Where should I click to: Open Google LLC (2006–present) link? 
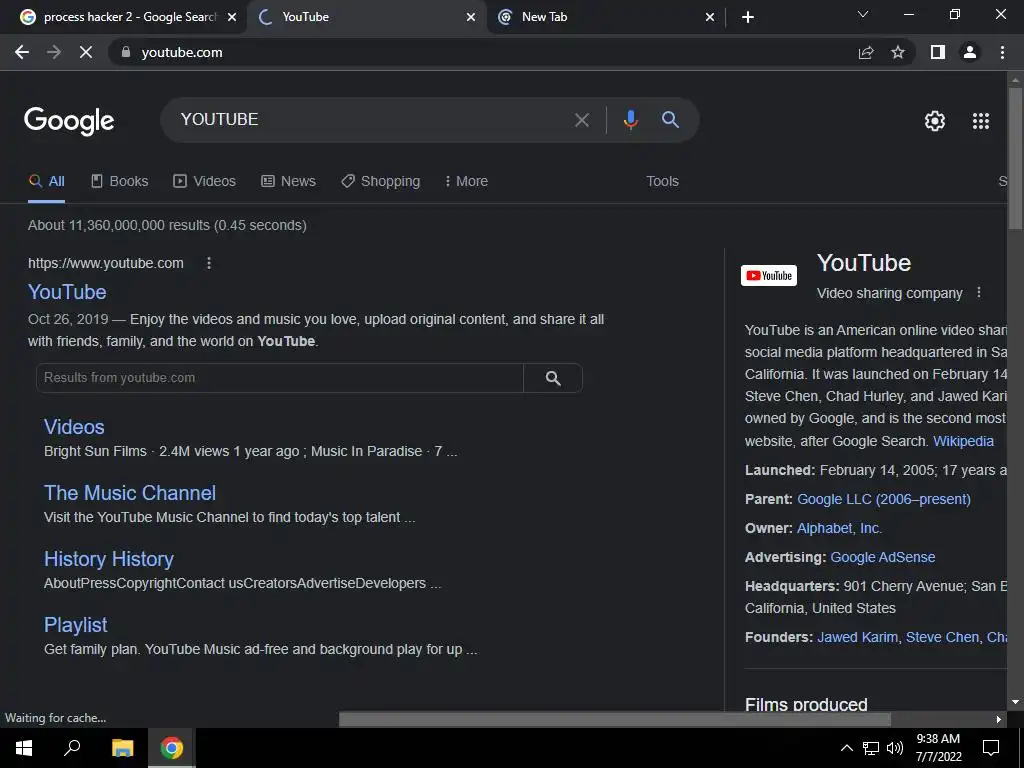tap(884, 500)
